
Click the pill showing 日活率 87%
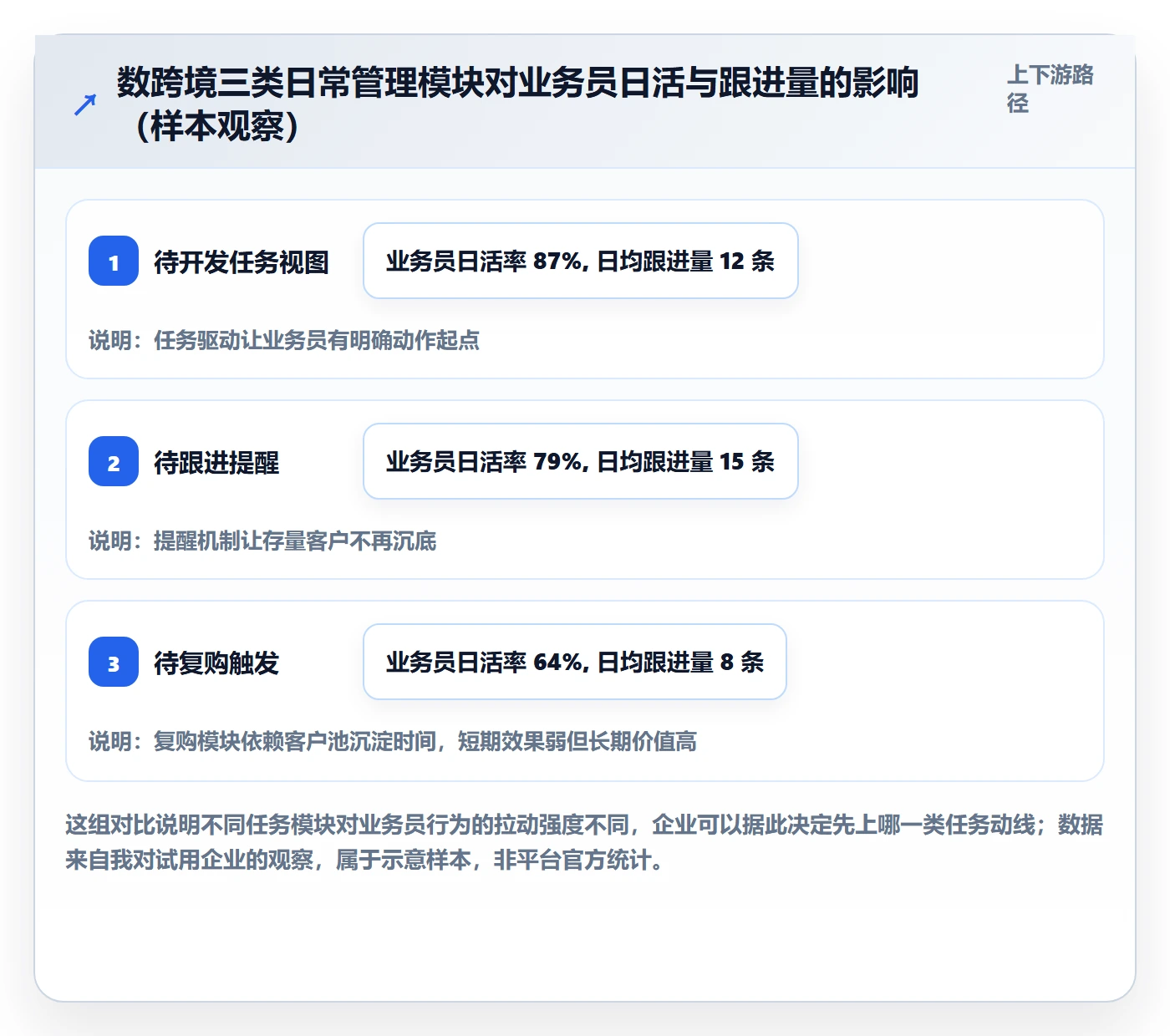(581, 261)
